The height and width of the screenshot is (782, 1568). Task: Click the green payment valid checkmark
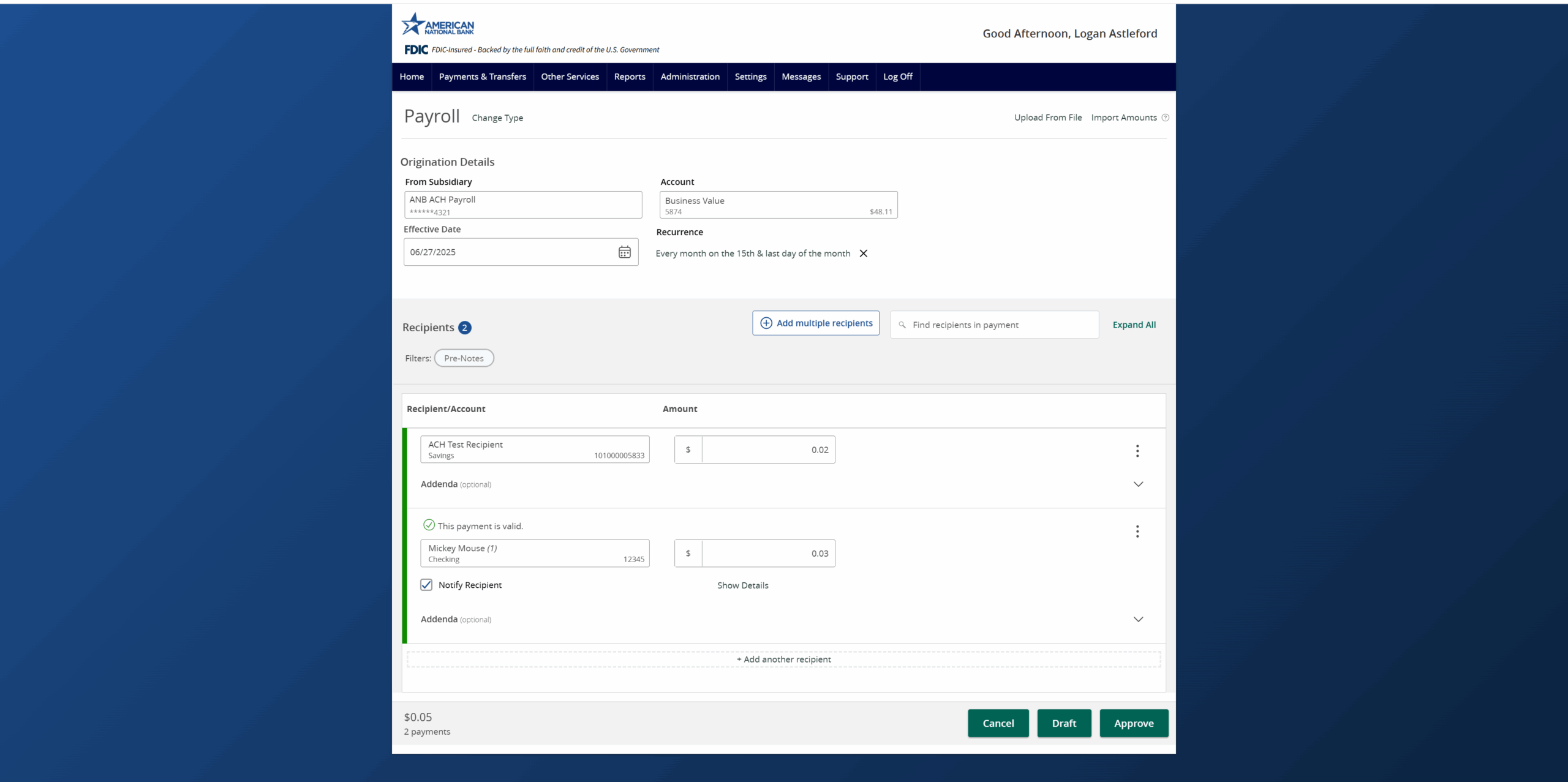(428, 525)
